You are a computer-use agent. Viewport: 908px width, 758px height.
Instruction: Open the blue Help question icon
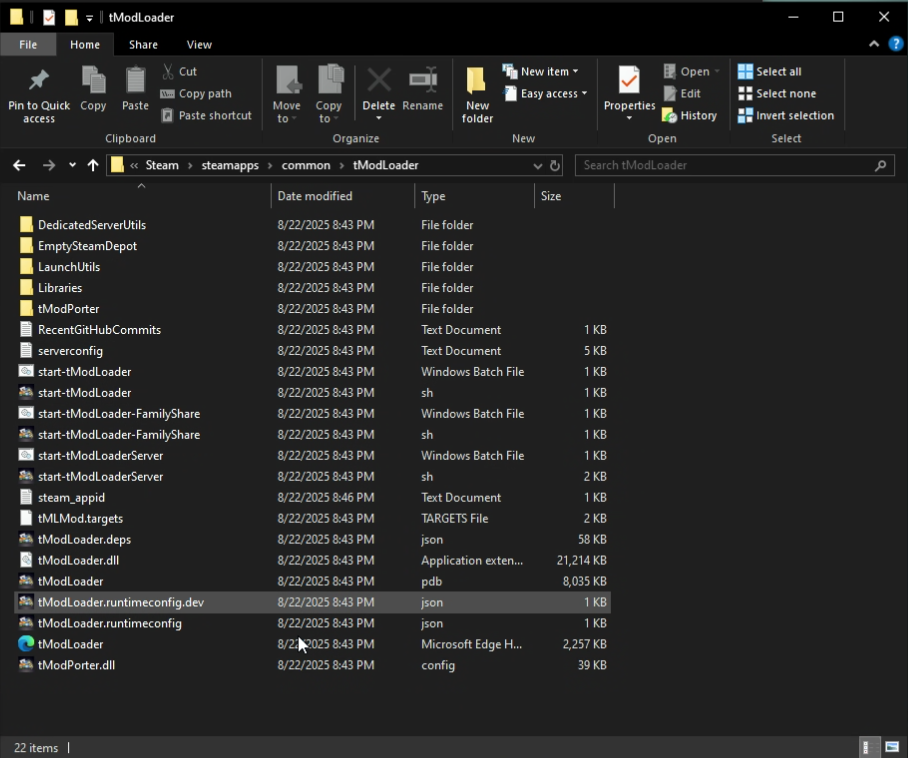(x=895, y=44)
